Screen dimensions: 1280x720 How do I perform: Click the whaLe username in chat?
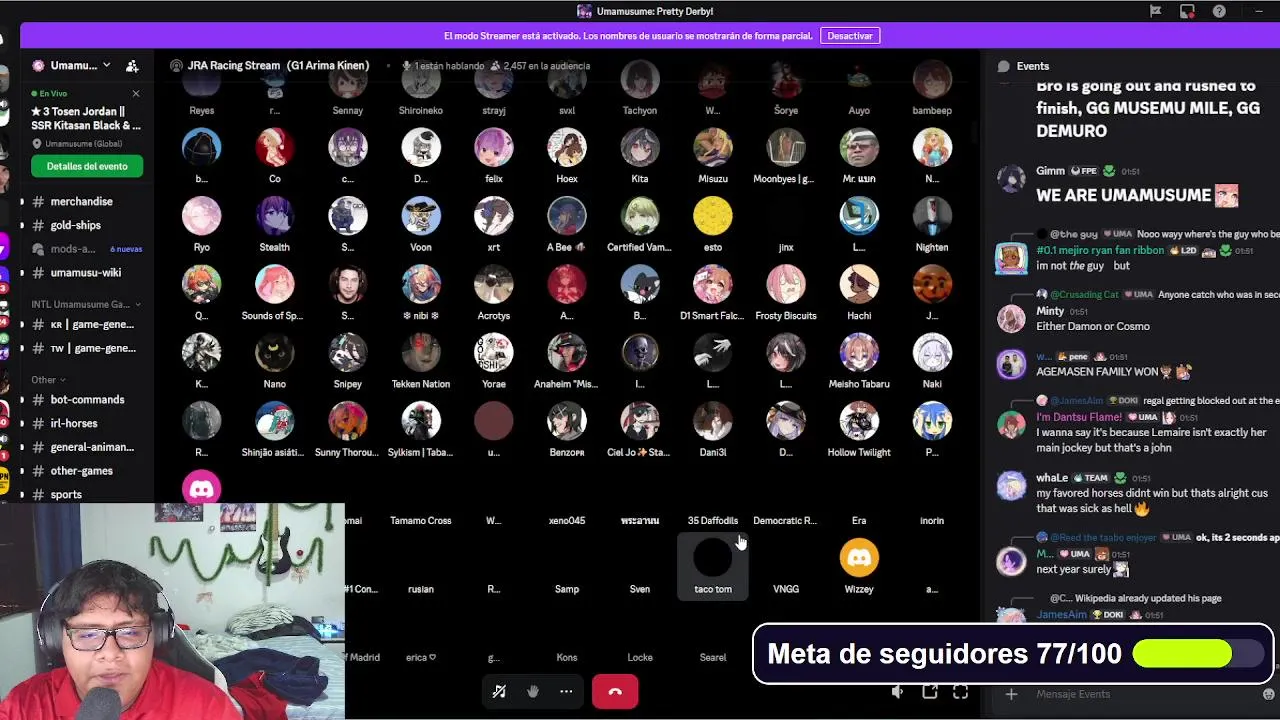coord(1052,478)
